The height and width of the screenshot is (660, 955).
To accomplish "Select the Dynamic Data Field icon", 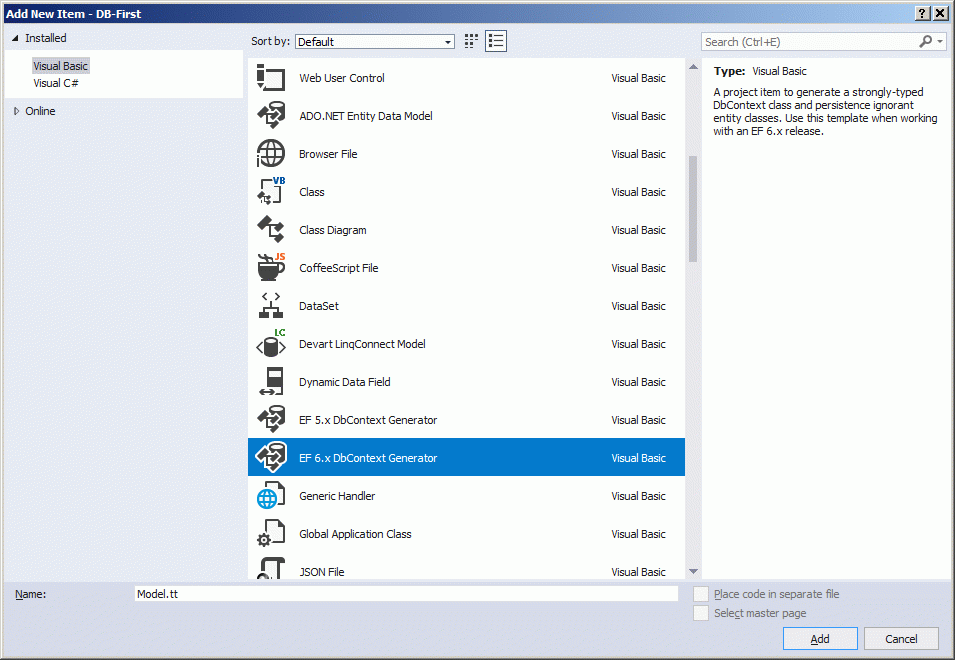I will click(271, 382).
